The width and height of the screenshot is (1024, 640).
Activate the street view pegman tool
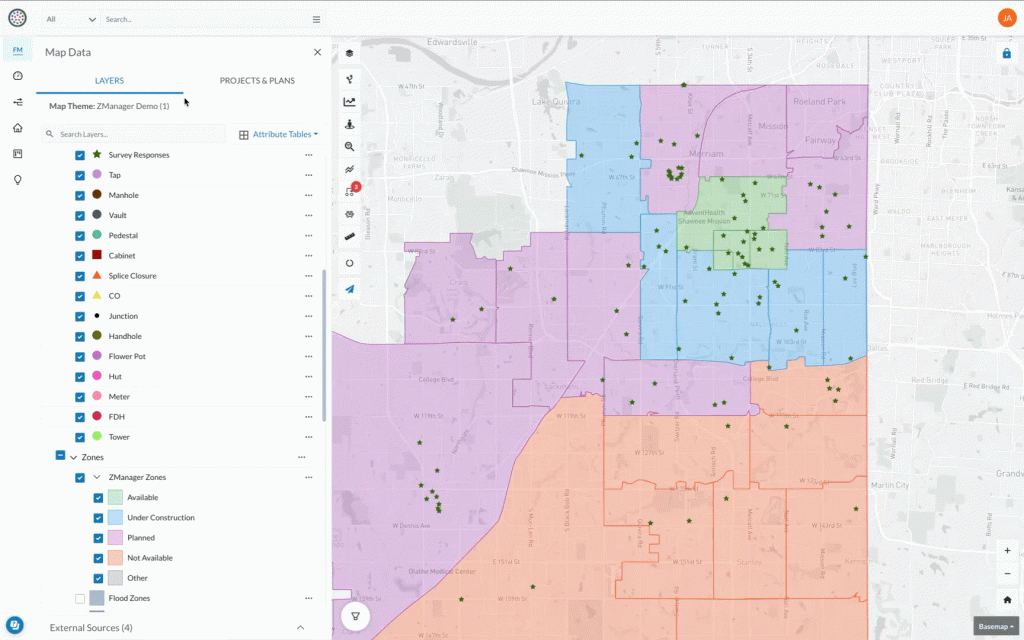(x=351, y=124)
